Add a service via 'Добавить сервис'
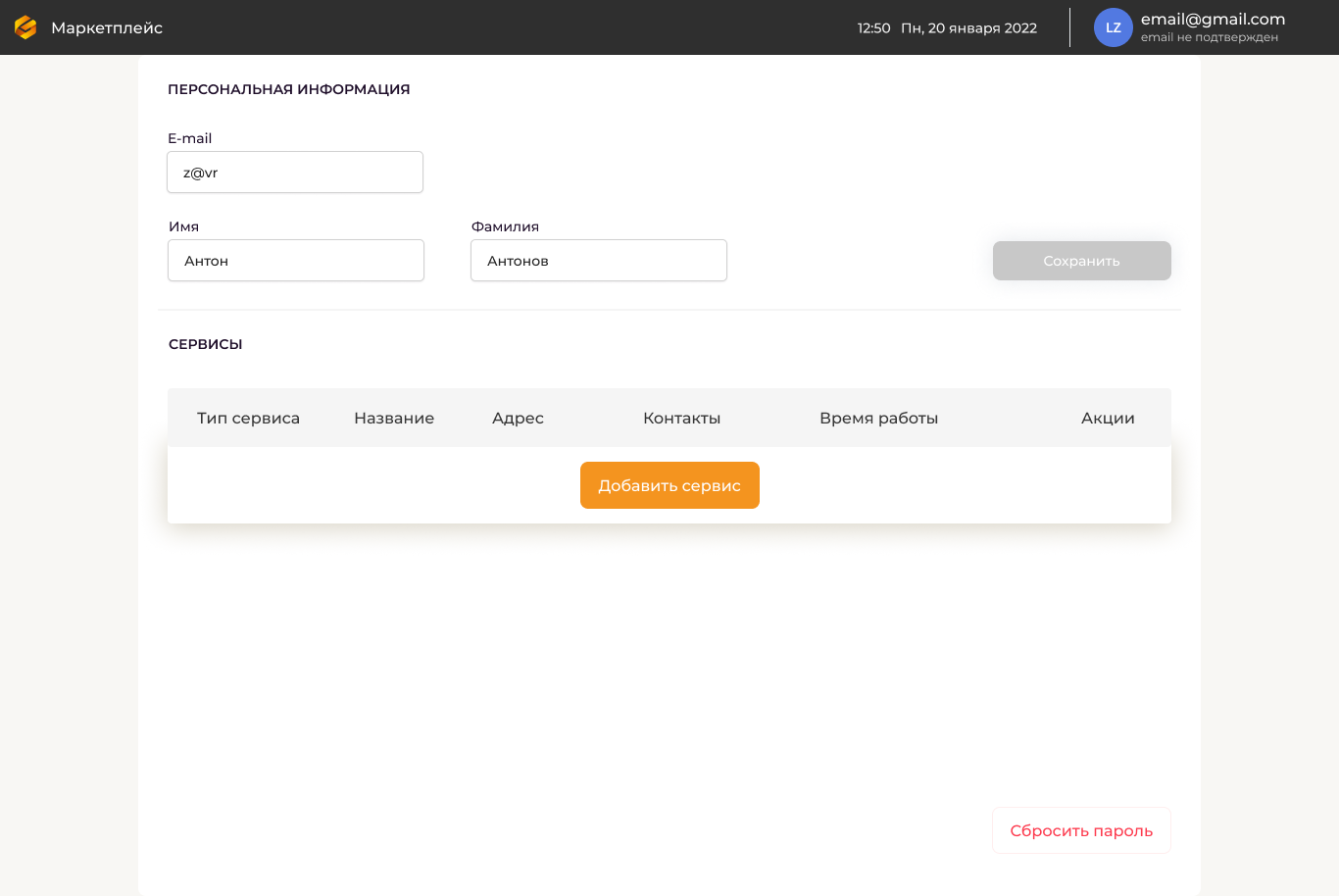This screenshot has height=896, width=1339. (x=669, y=485)
